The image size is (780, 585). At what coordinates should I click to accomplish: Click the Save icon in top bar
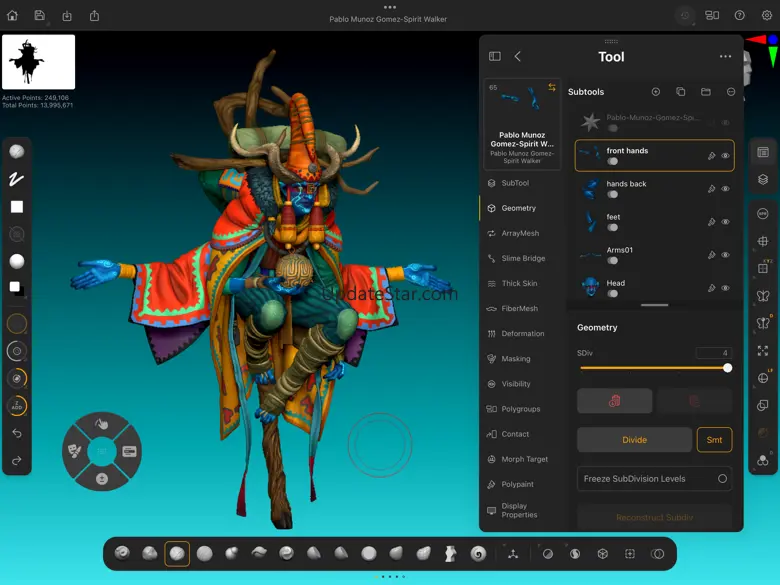(39, 15)
